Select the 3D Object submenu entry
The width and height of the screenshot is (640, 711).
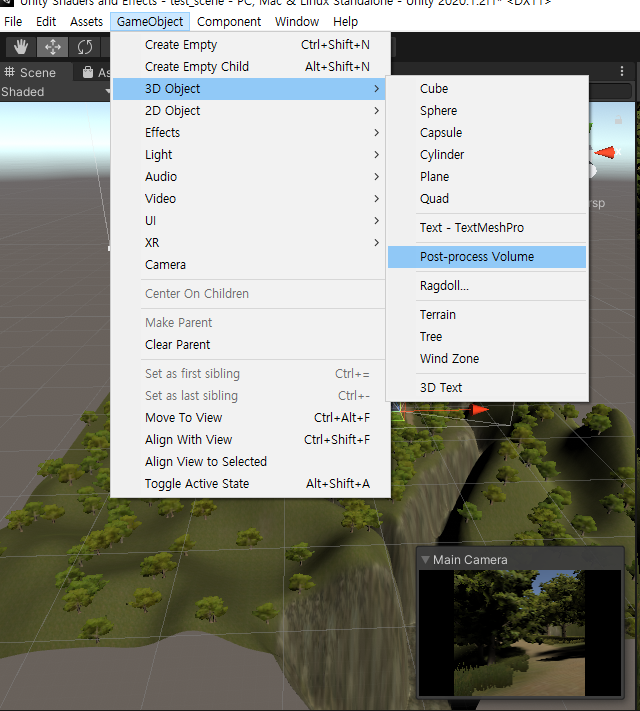pyautogui.click(x=249, y=89)
